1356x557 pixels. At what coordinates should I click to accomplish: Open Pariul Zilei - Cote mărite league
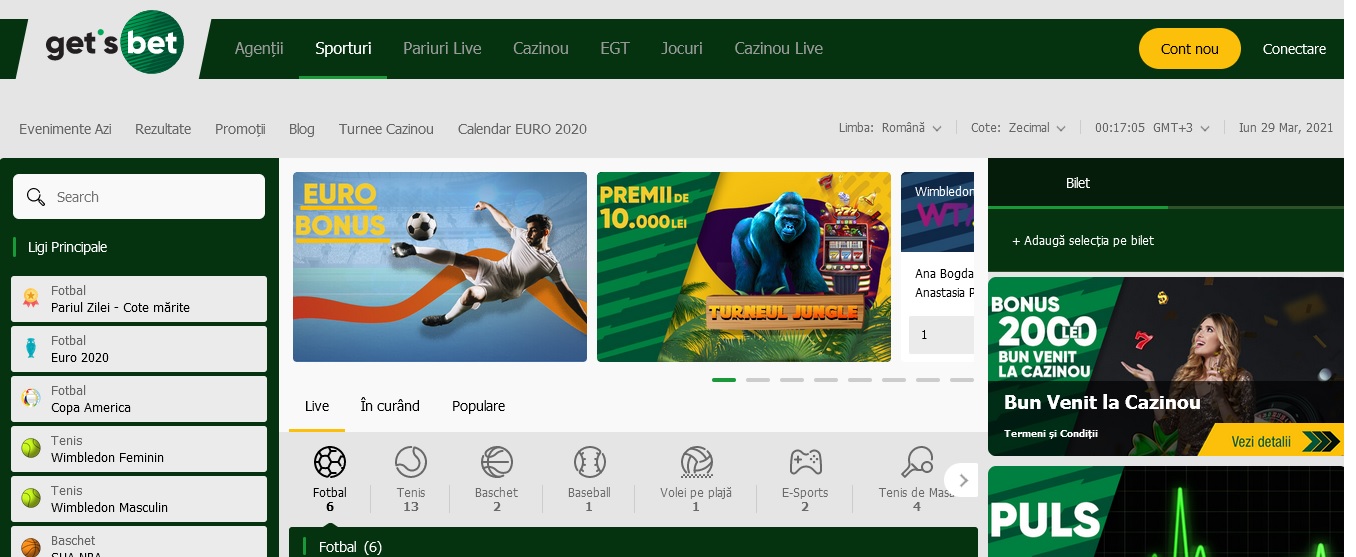139,299
